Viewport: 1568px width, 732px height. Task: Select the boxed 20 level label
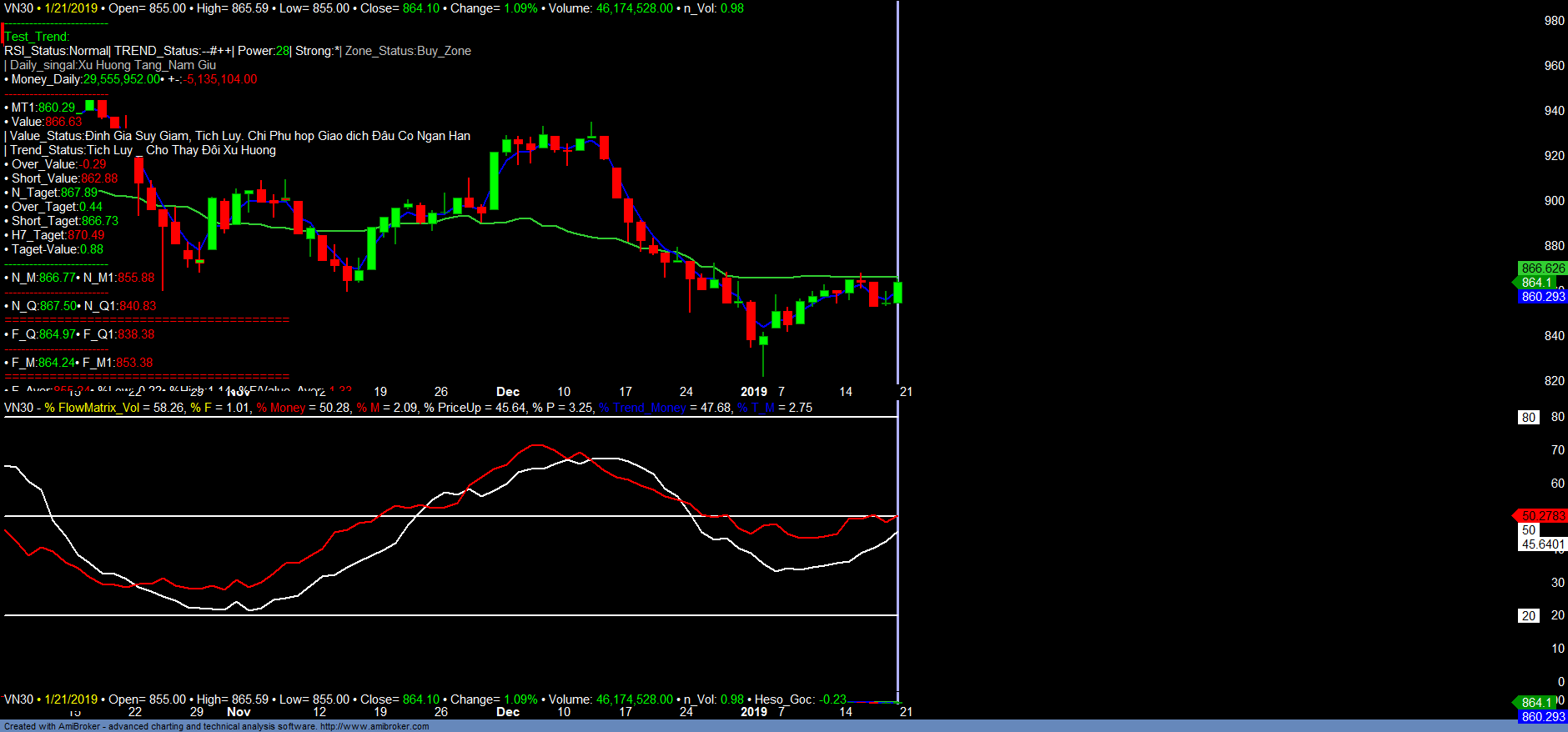(1528, 616)
